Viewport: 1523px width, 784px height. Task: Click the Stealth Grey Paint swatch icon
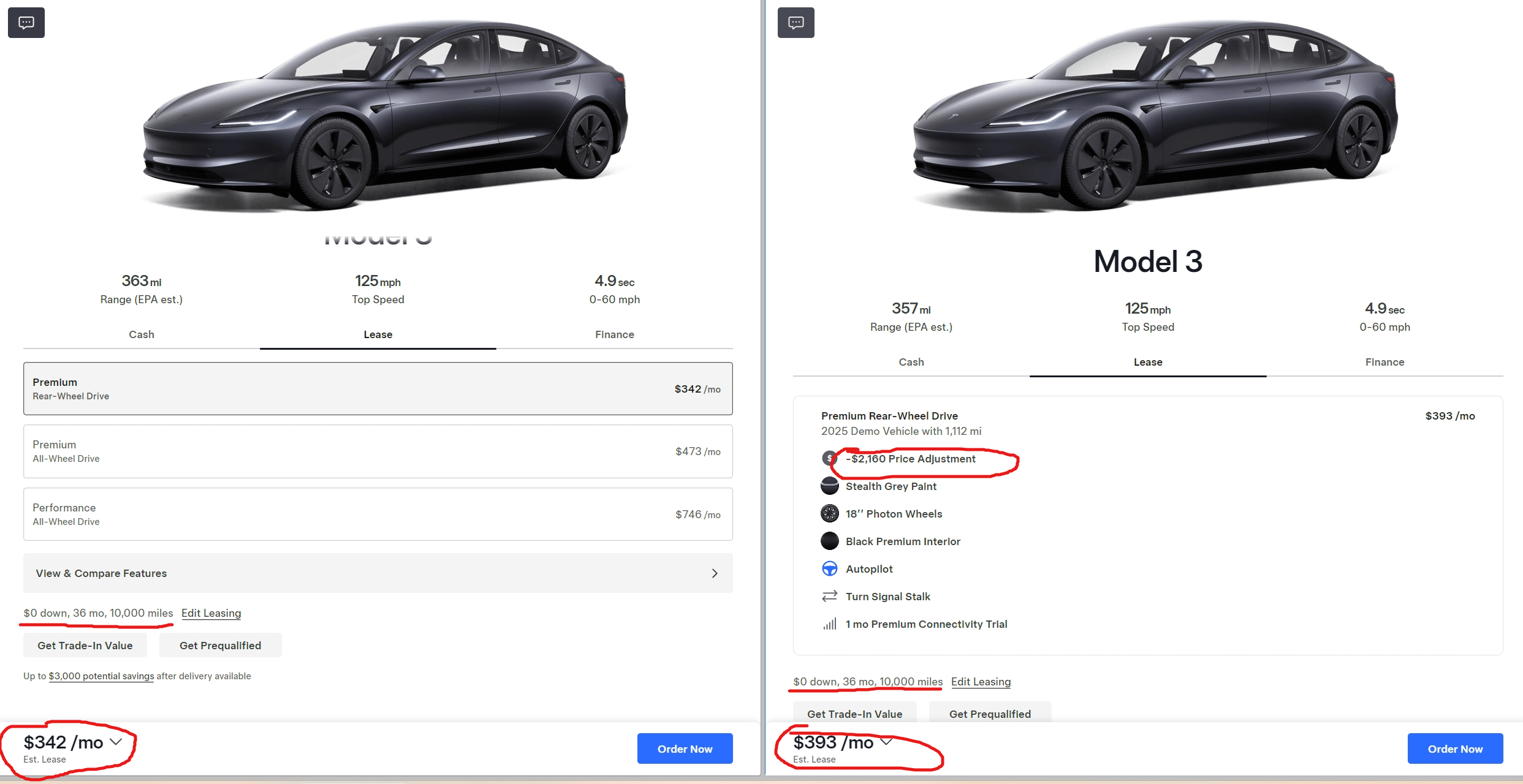point(829,486)
